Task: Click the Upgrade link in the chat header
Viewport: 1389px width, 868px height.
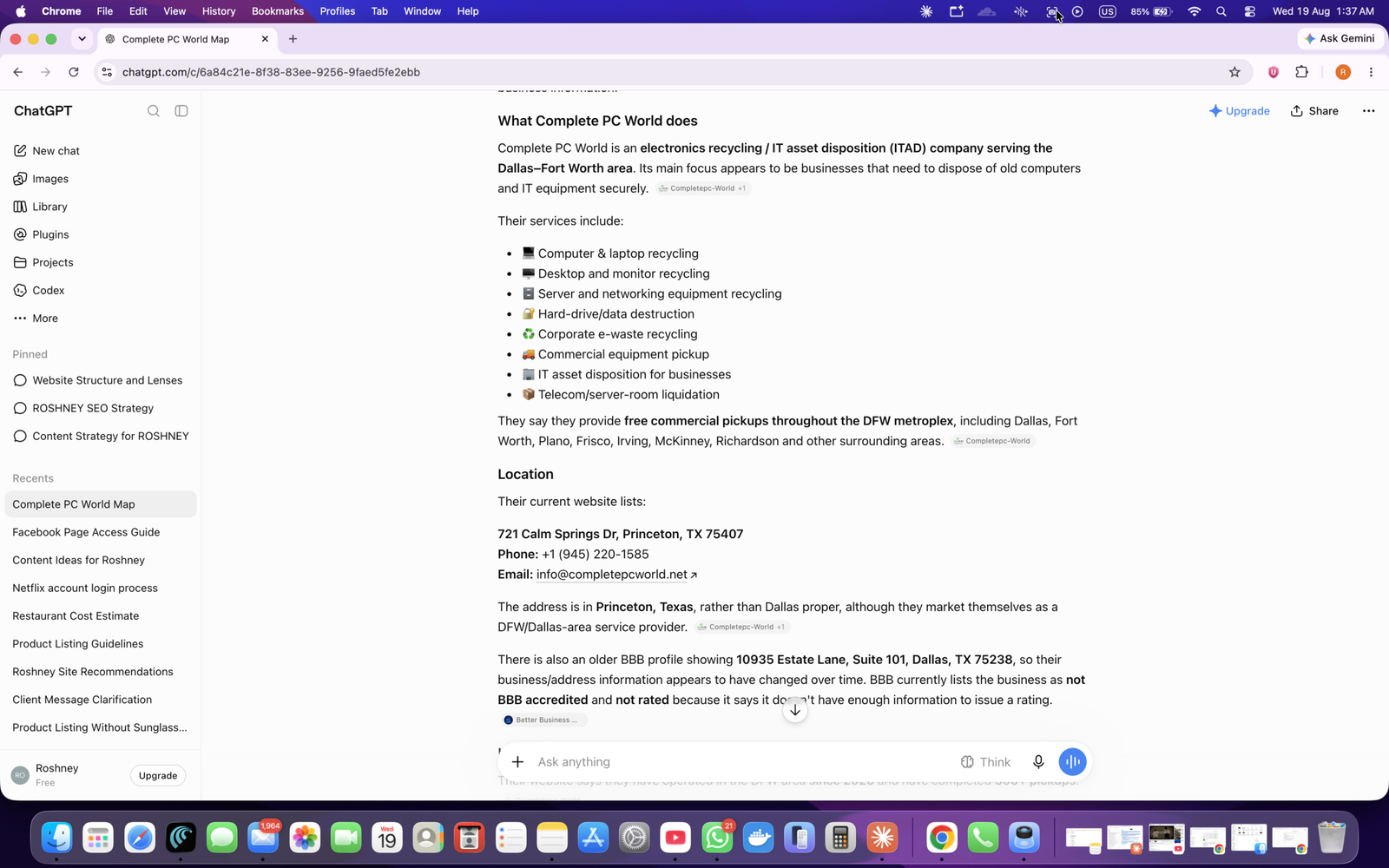Action: coord(1240,111)
